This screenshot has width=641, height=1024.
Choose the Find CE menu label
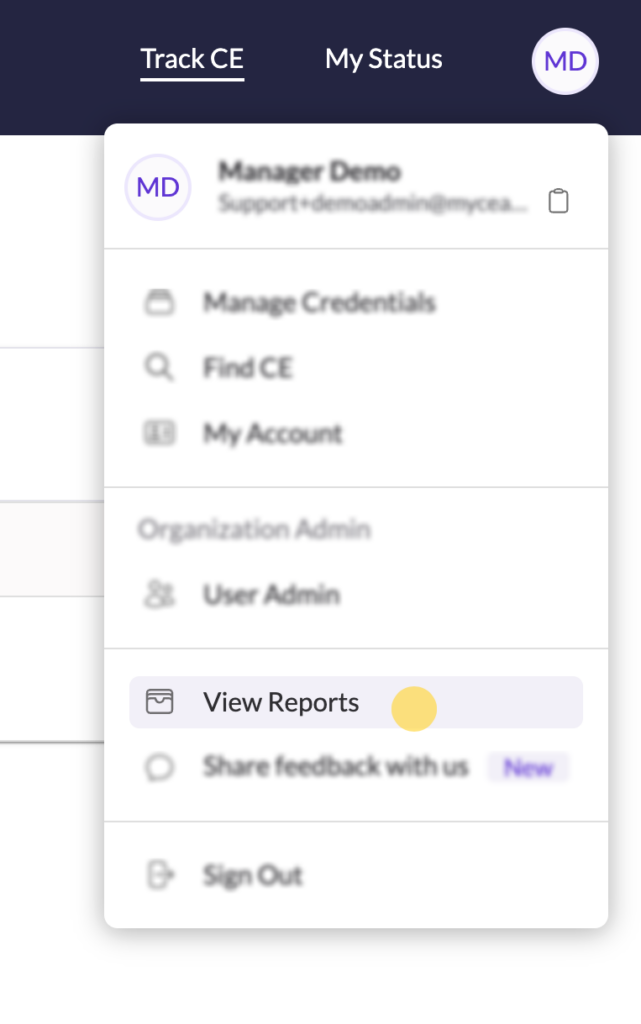coord(248,368)
